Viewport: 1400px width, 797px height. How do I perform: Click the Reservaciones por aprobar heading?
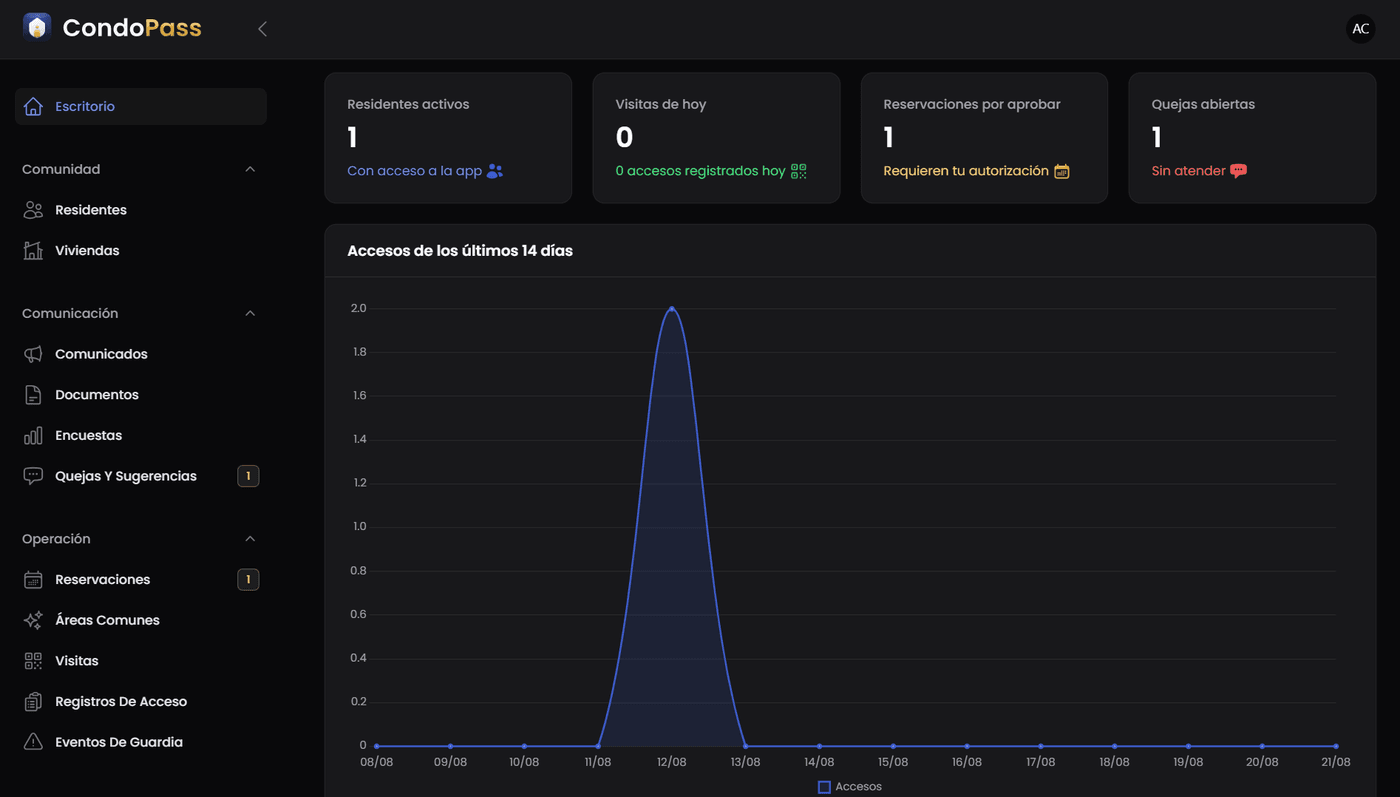tap(972, 104)
